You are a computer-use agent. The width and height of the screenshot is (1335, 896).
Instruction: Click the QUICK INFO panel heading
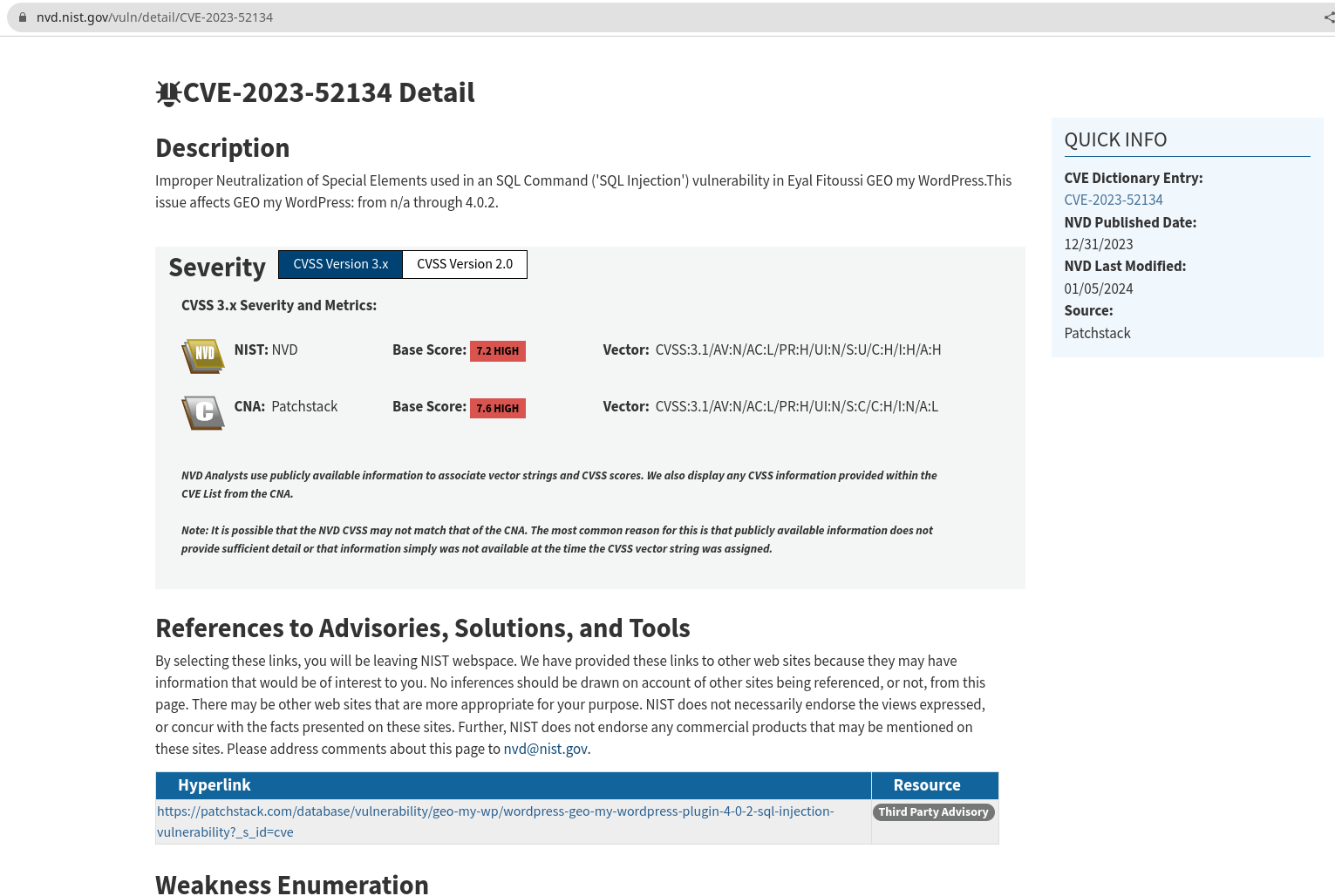(1115, 140)
